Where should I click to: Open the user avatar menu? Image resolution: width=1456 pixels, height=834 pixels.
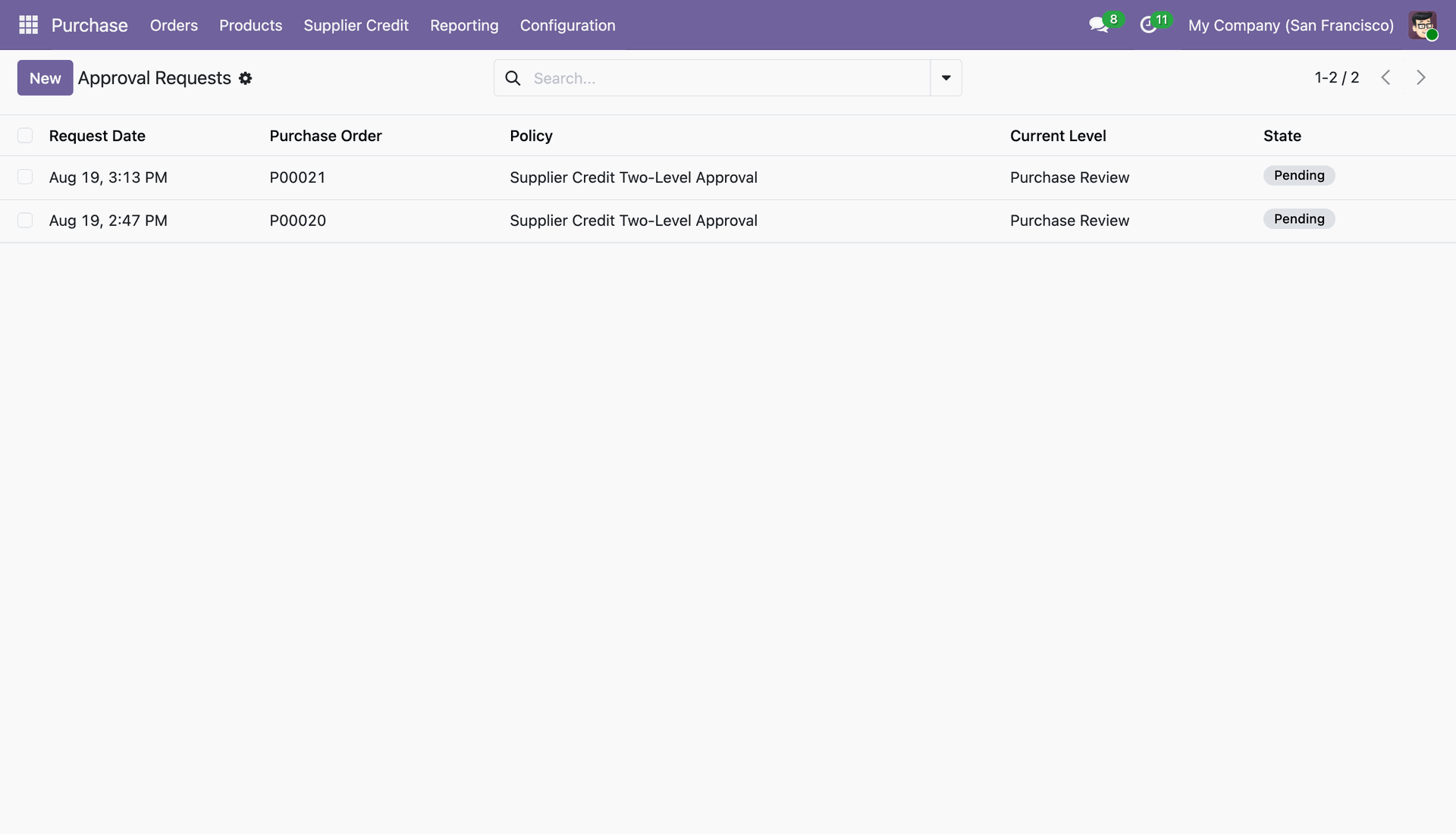pos(1423,25)
